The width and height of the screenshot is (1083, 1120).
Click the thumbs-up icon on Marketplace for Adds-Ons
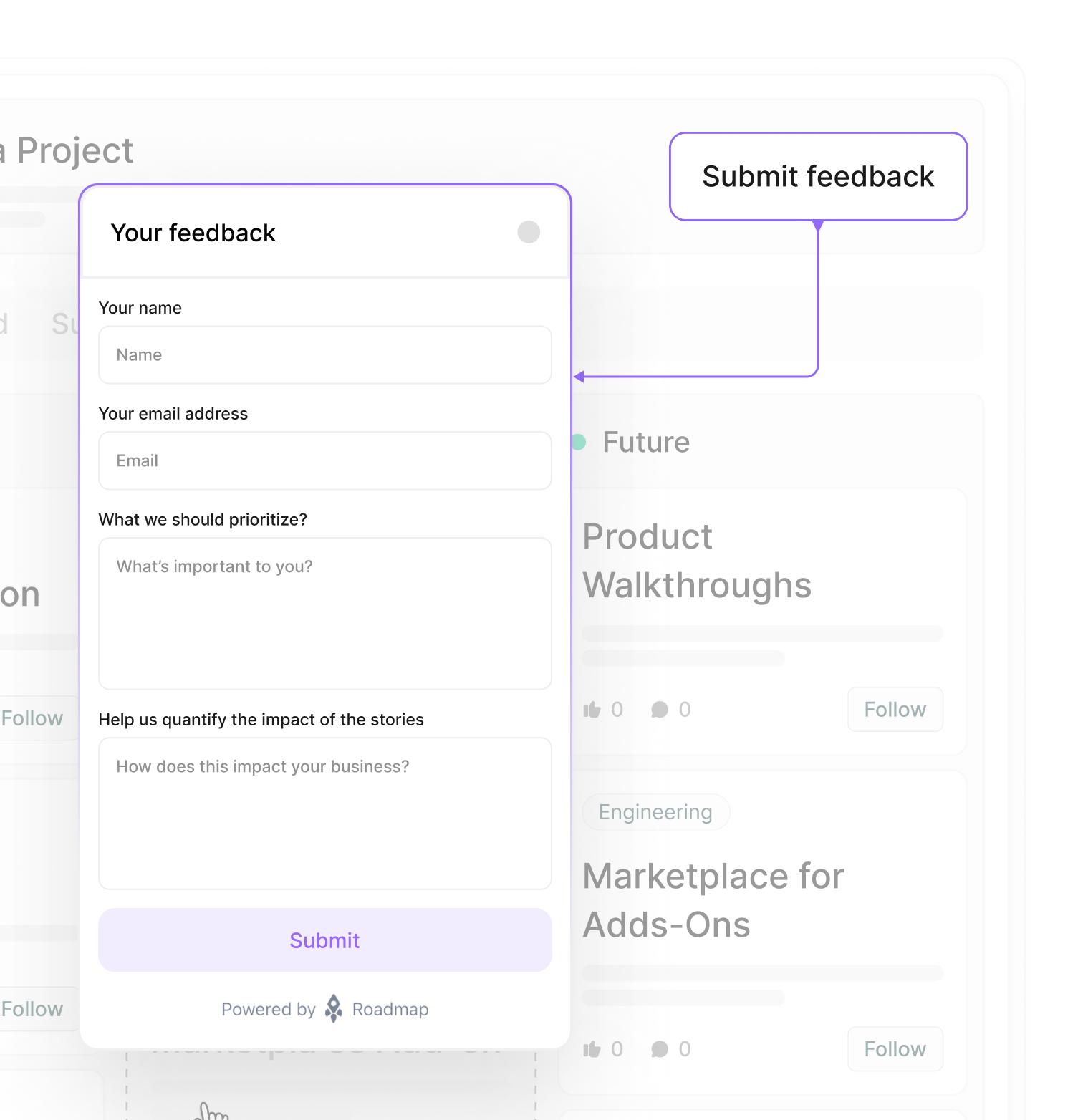pyautogui.click(x=592, y=1048)
